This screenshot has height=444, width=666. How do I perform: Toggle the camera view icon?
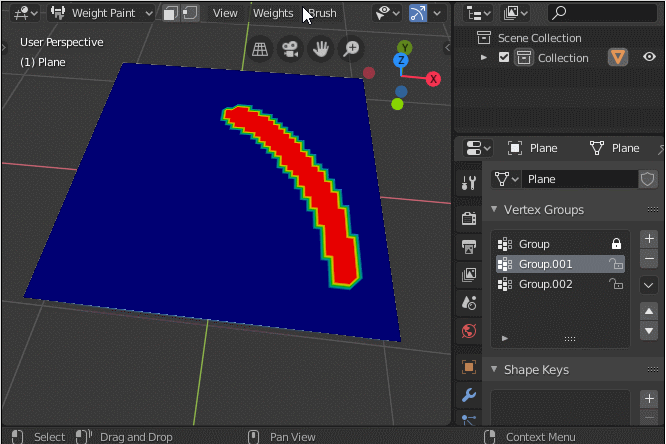pyautogui.click(x=290, y=49)
